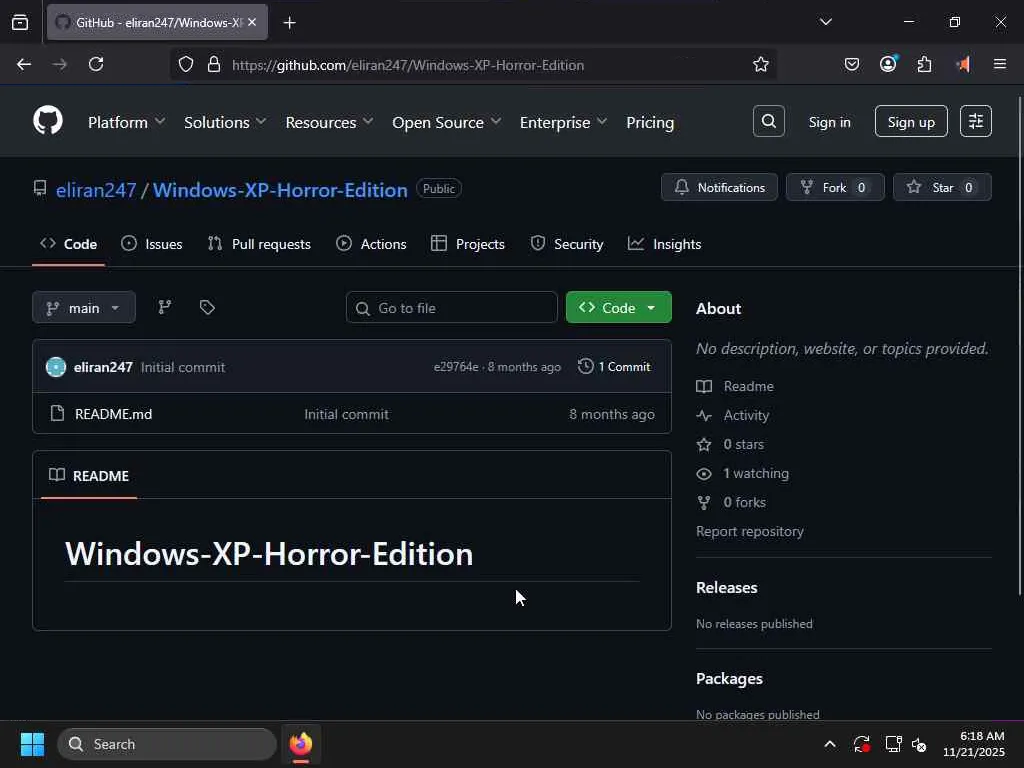
Task: Open the Pull requests tab
Action: click(x=259, y=244)
